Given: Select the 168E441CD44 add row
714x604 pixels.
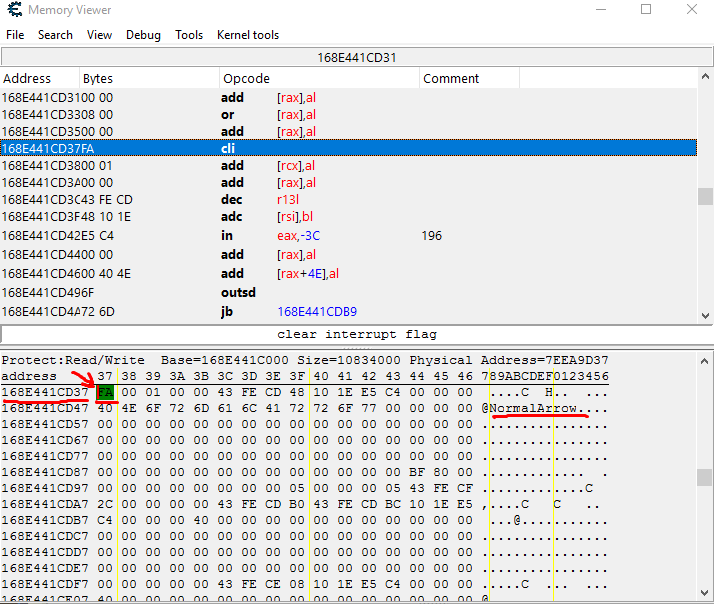Looking at the screenshot, I should click(x=349, y=255).
